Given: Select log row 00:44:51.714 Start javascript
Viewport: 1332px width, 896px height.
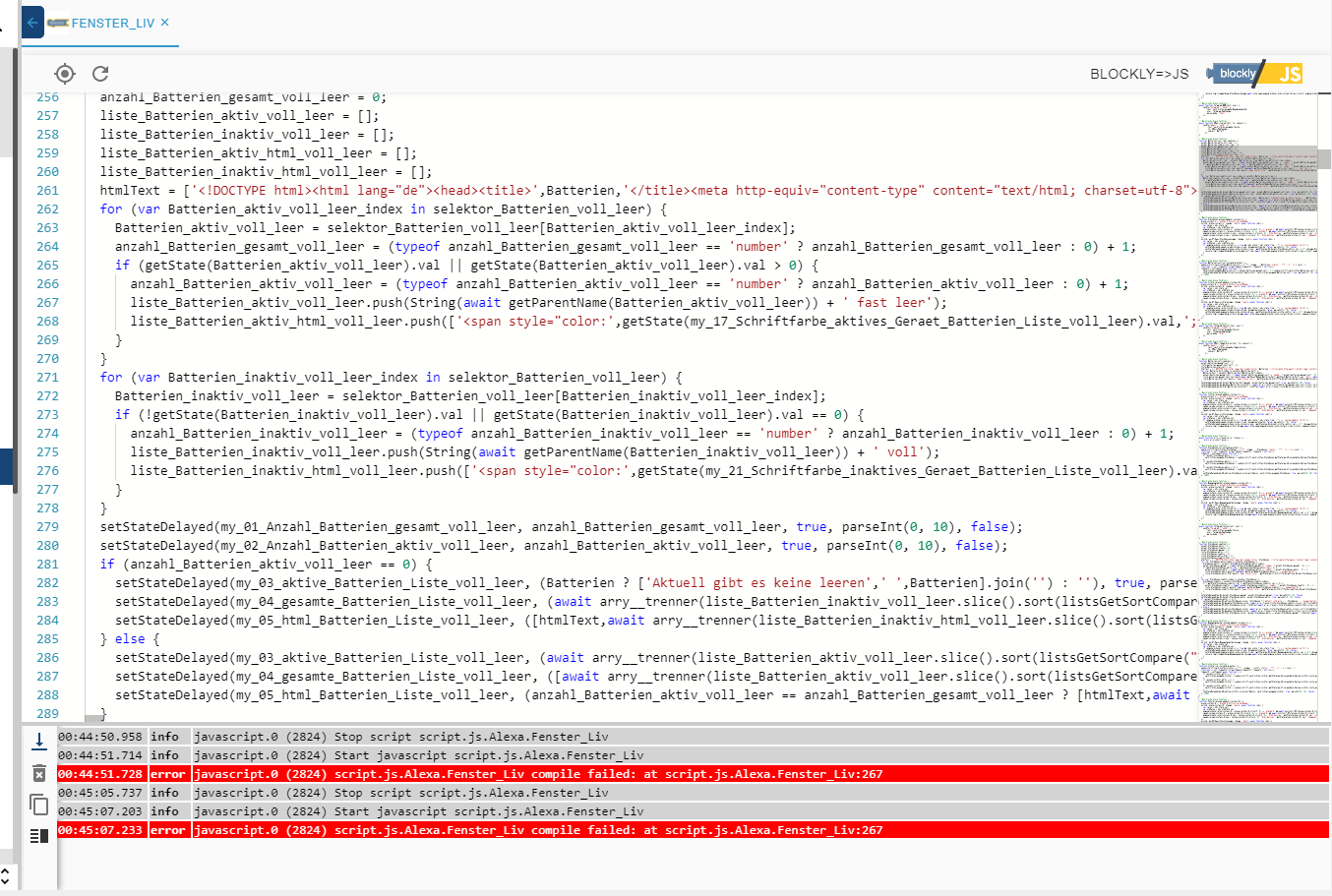Looking at the screenshot, I should (693, 755).
